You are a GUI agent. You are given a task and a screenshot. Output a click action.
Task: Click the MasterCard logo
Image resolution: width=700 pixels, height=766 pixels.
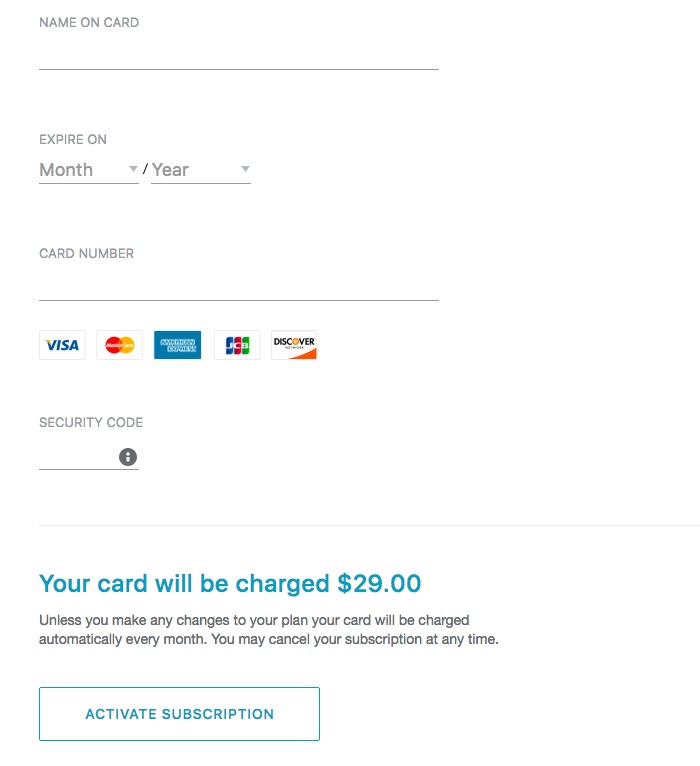(x=119, y=345)
